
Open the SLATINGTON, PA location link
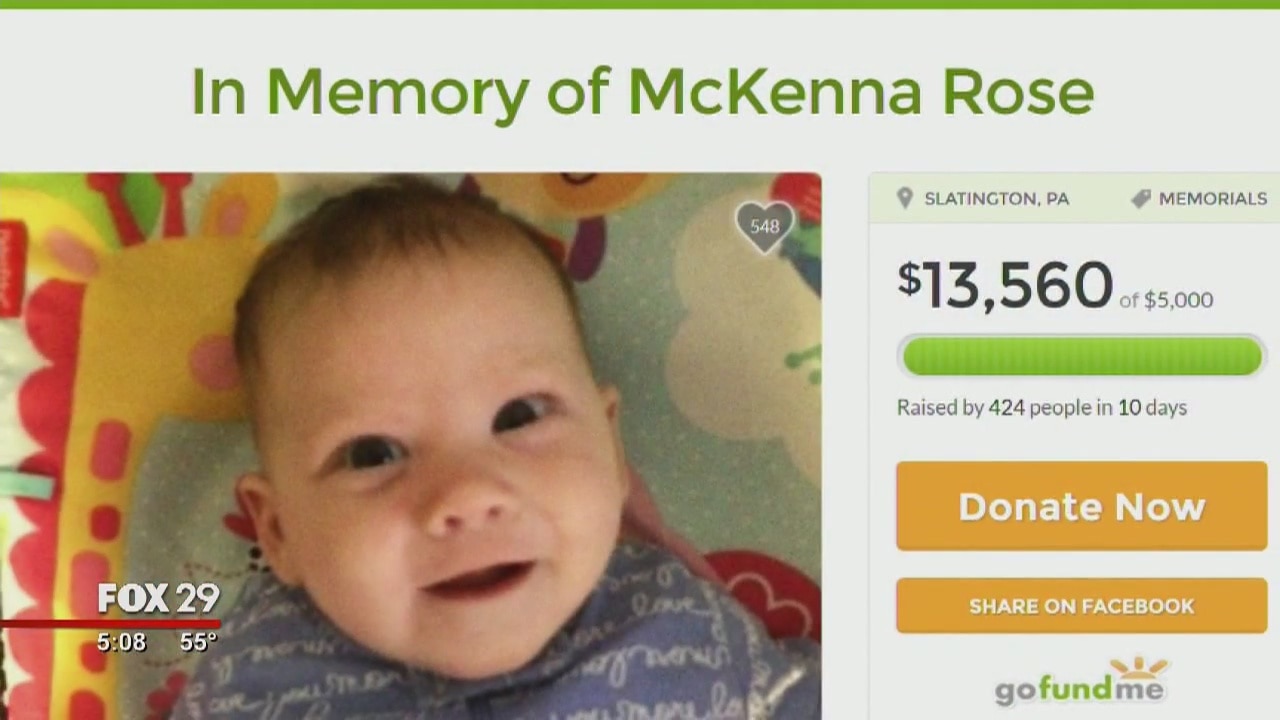click(996, 199)
